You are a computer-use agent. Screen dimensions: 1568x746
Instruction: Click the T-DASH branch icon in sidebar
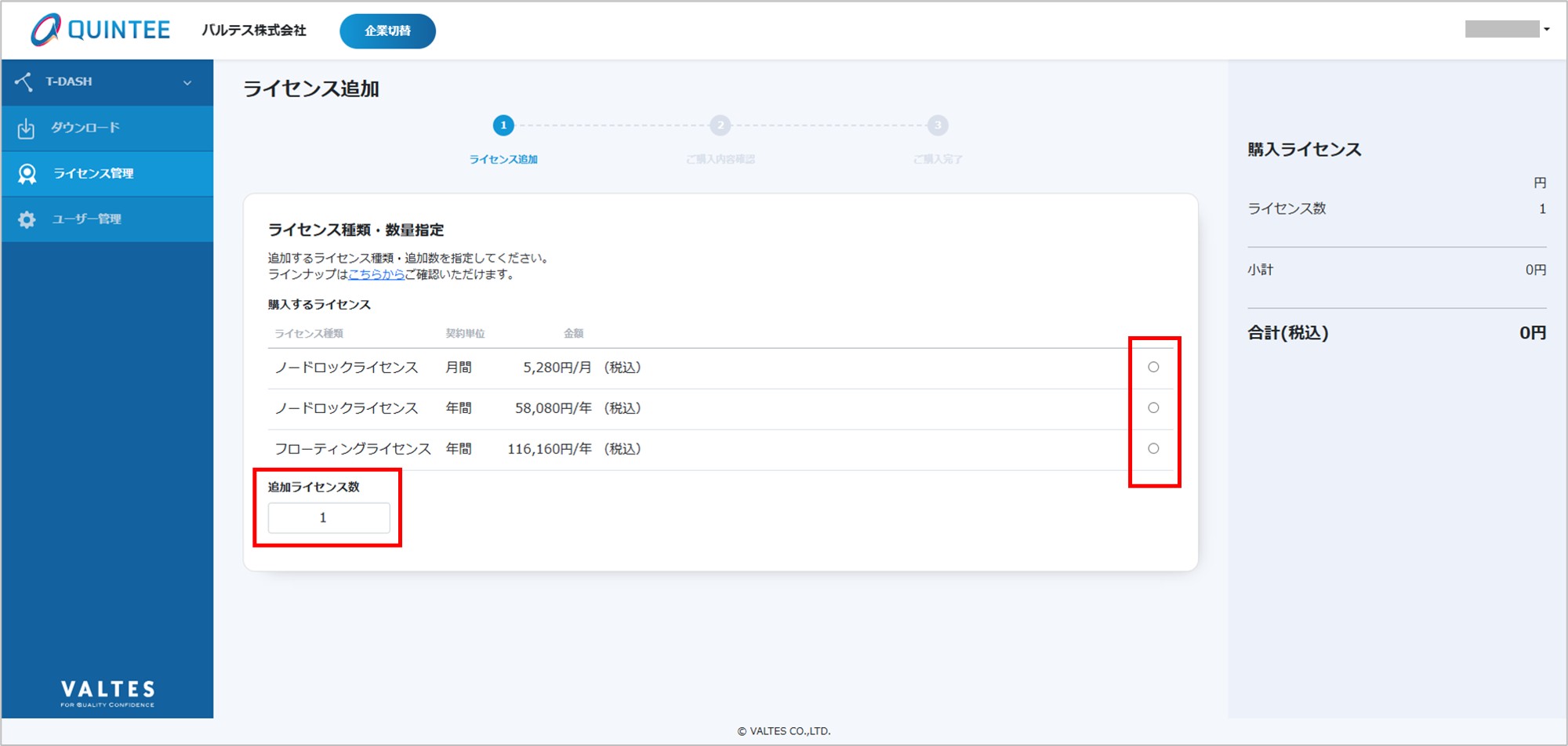tap(24, 81)
